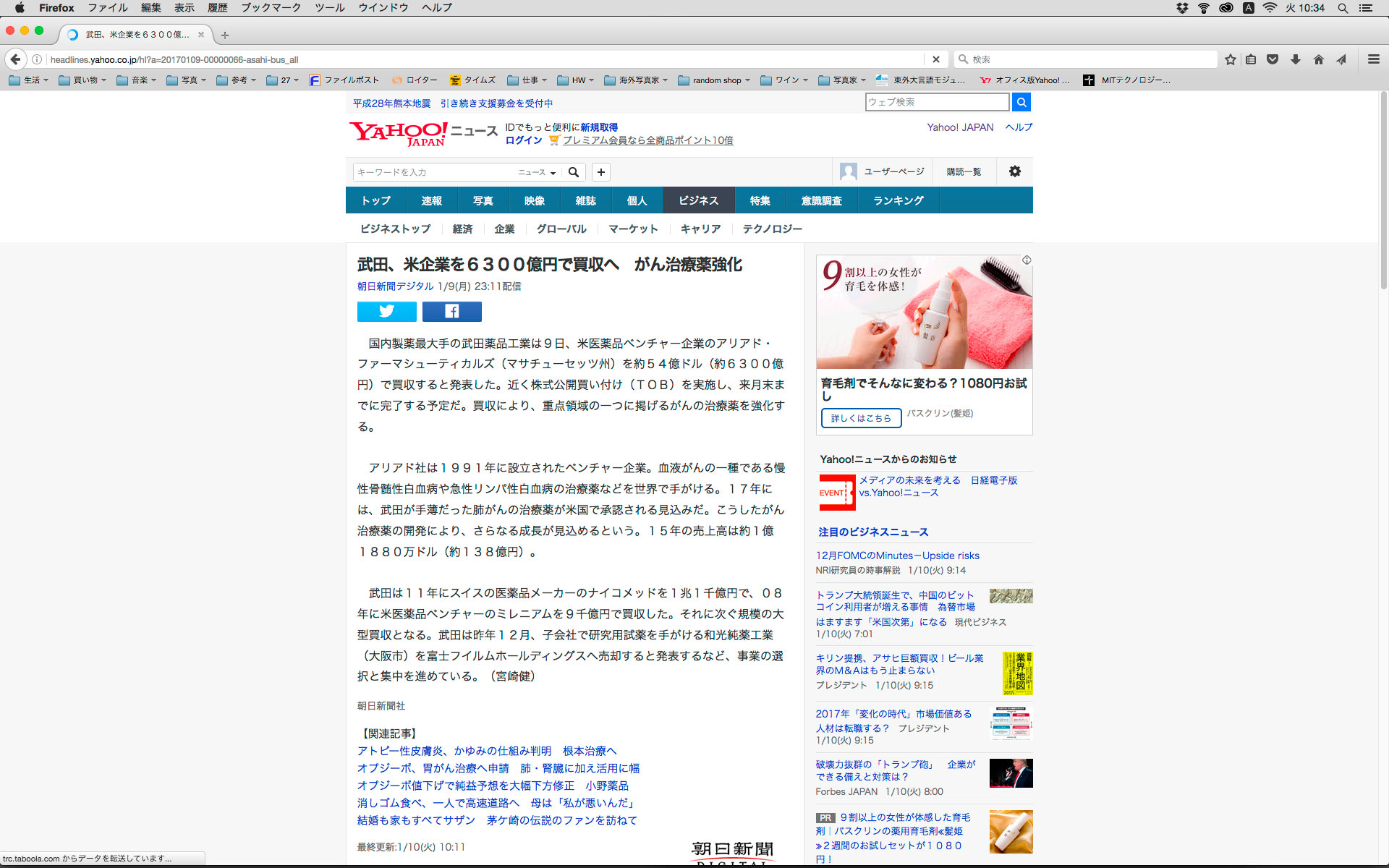1389x868 pixels.
Task: Go to Firefox home page icon
Action: point(1318,59)
